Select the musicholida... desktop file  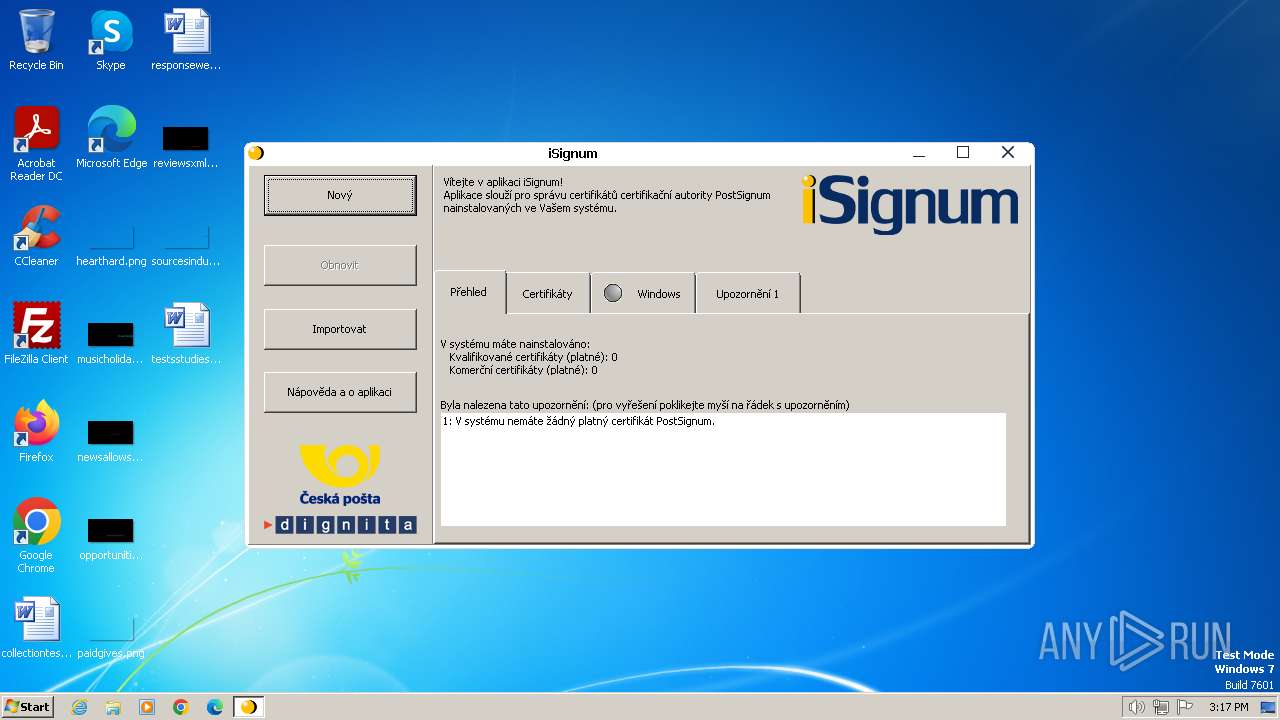tap(111, 342)
